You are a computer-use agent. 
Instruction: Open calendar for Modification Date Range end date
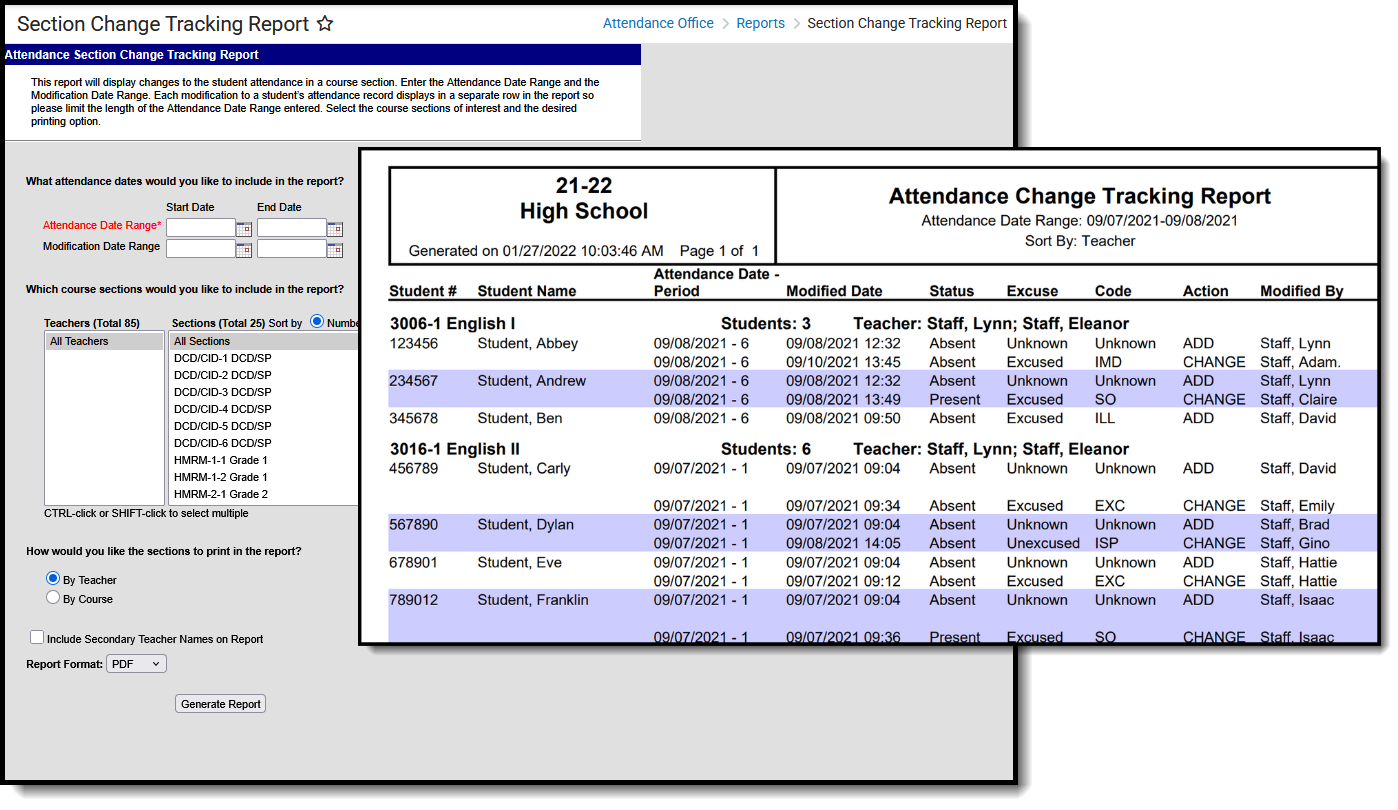335,249
